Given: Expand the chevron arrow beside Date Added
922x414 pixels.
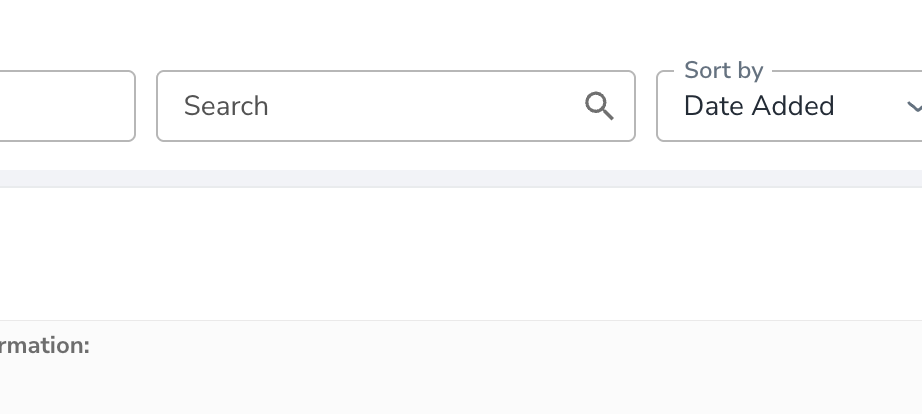Looking at the screenshot, I should click(x=914, y=106).
